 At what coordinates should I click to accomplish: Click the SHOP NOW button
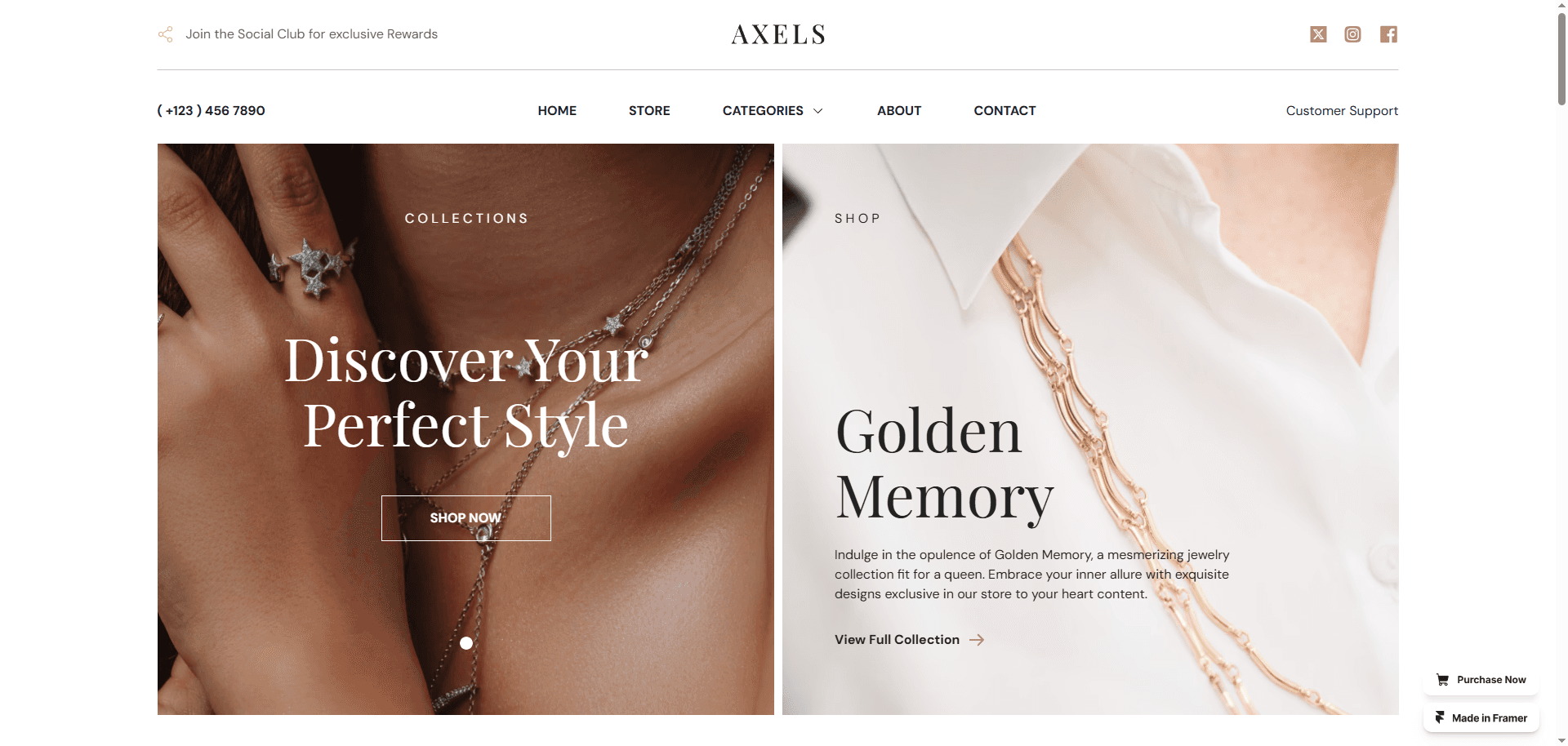pos(466,518)
